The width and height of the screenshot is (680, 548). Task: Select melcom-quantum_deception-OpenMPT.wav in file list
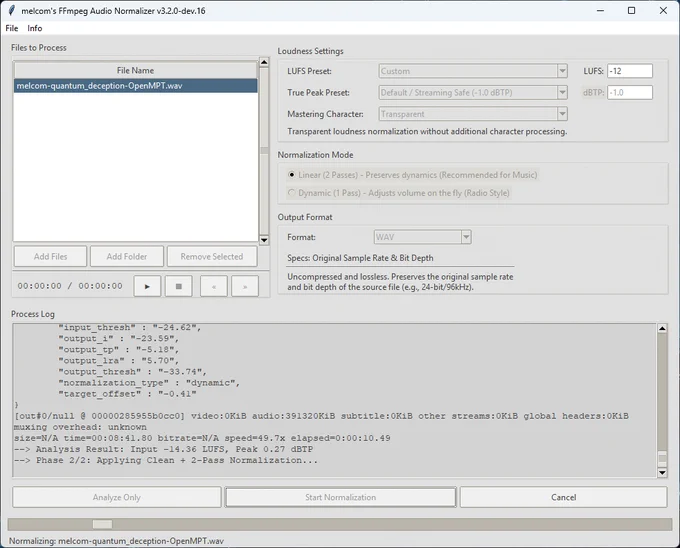(x=135, y=86)
